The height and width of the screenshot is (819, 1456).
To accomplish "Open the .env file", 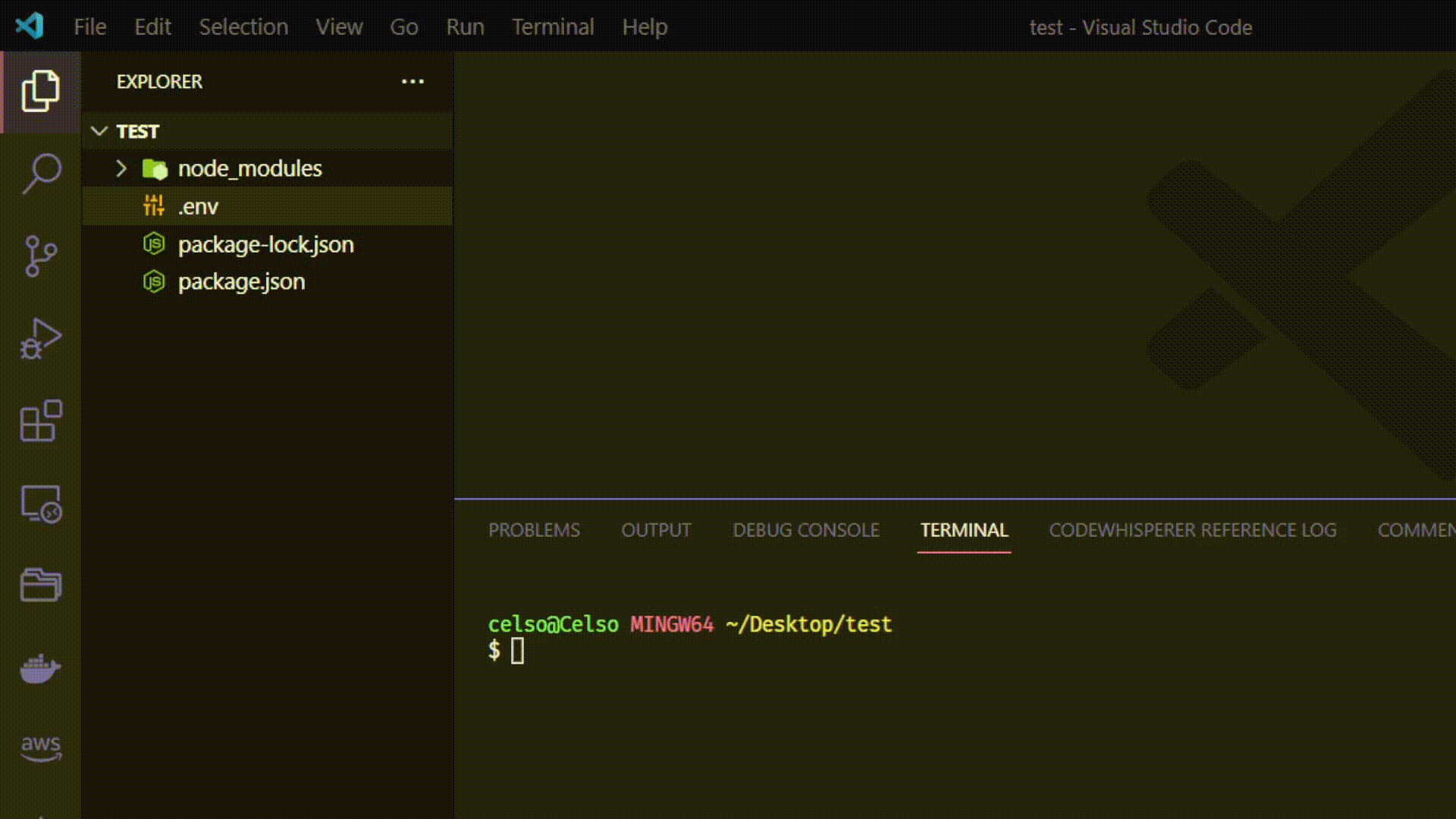I will [x=198, y=206].
